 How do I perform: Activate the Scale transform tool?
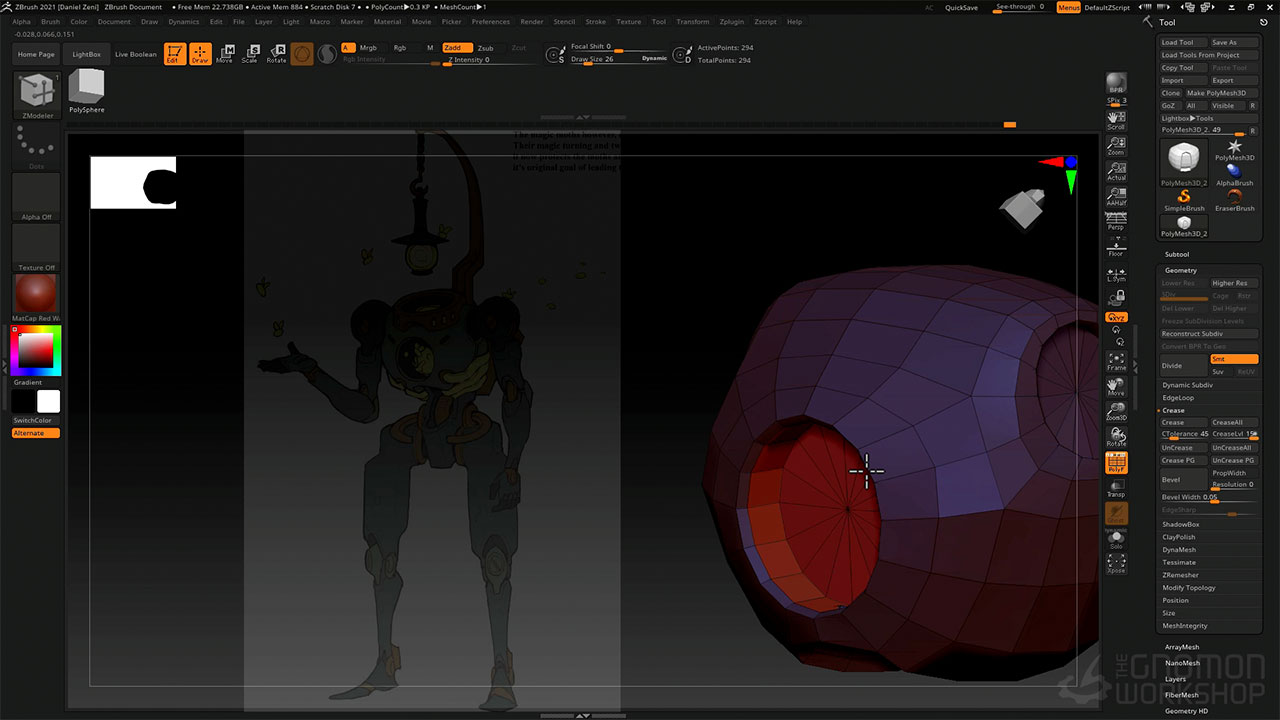tap(251, 54)
